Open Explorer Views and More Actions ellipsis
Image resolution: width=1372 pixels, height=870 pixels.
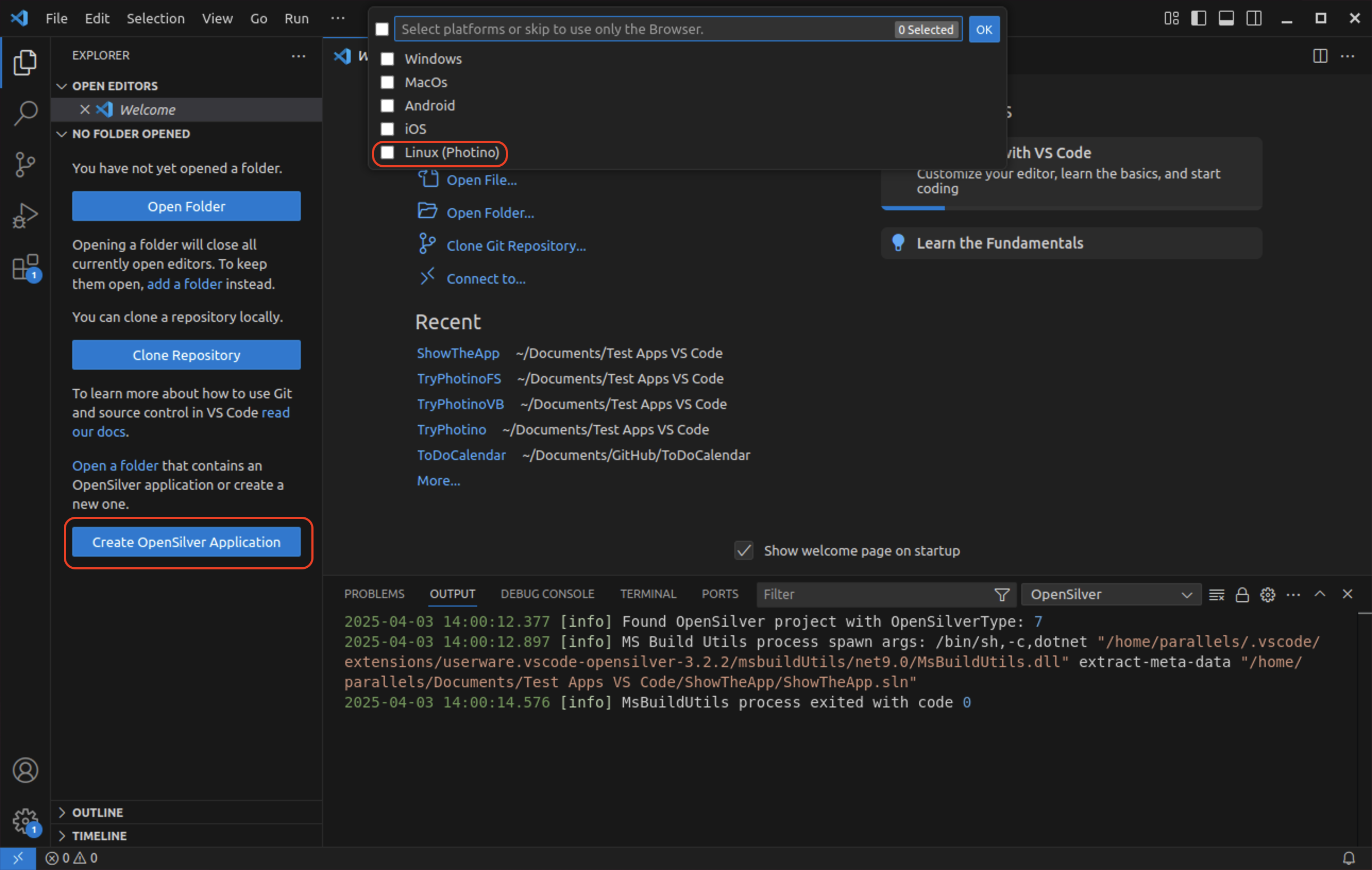[x=299, y=56]
